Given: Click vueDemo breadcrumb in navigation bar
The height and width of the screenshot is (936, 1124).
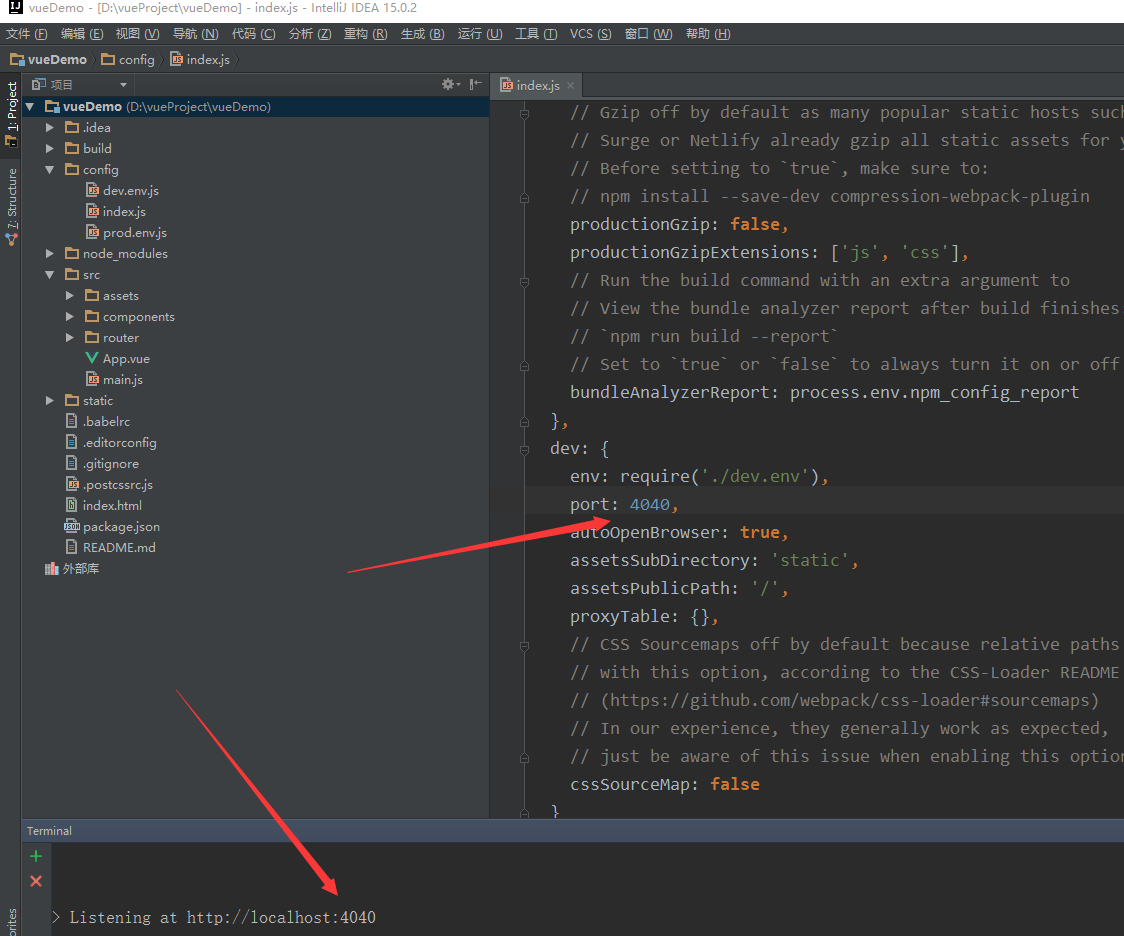Looking at the screenshot, I should (x=48, y=59).
